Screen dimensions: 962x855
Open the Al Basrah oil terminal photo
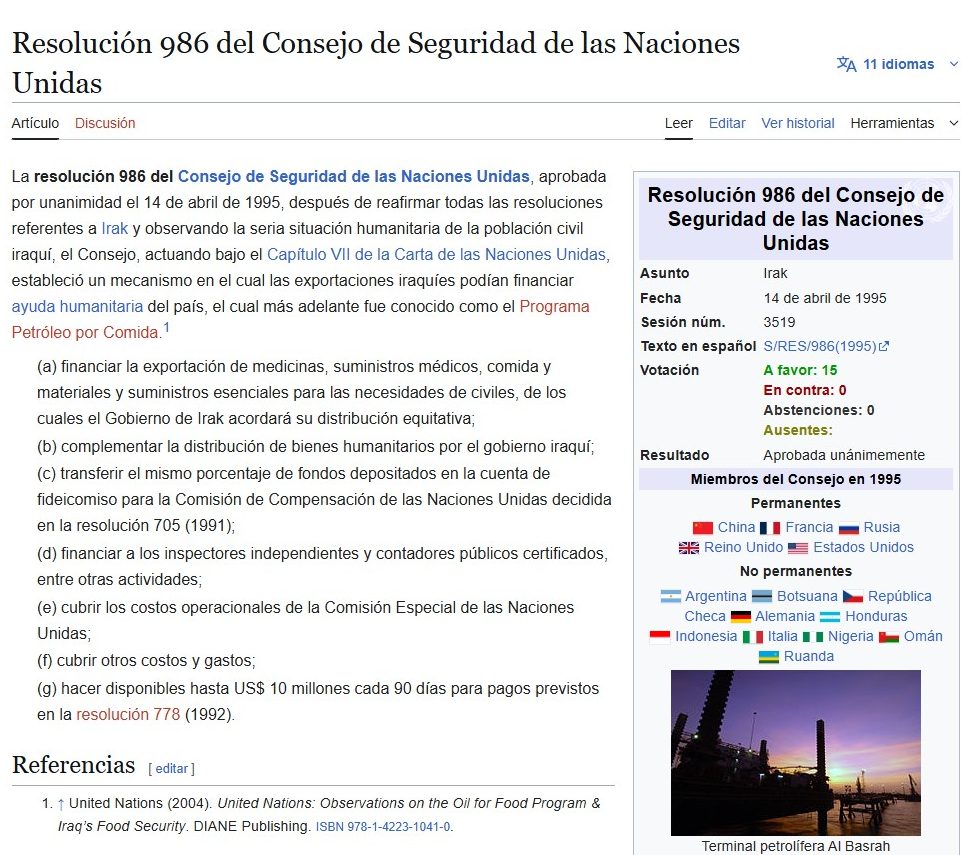[x=795, y=752]
